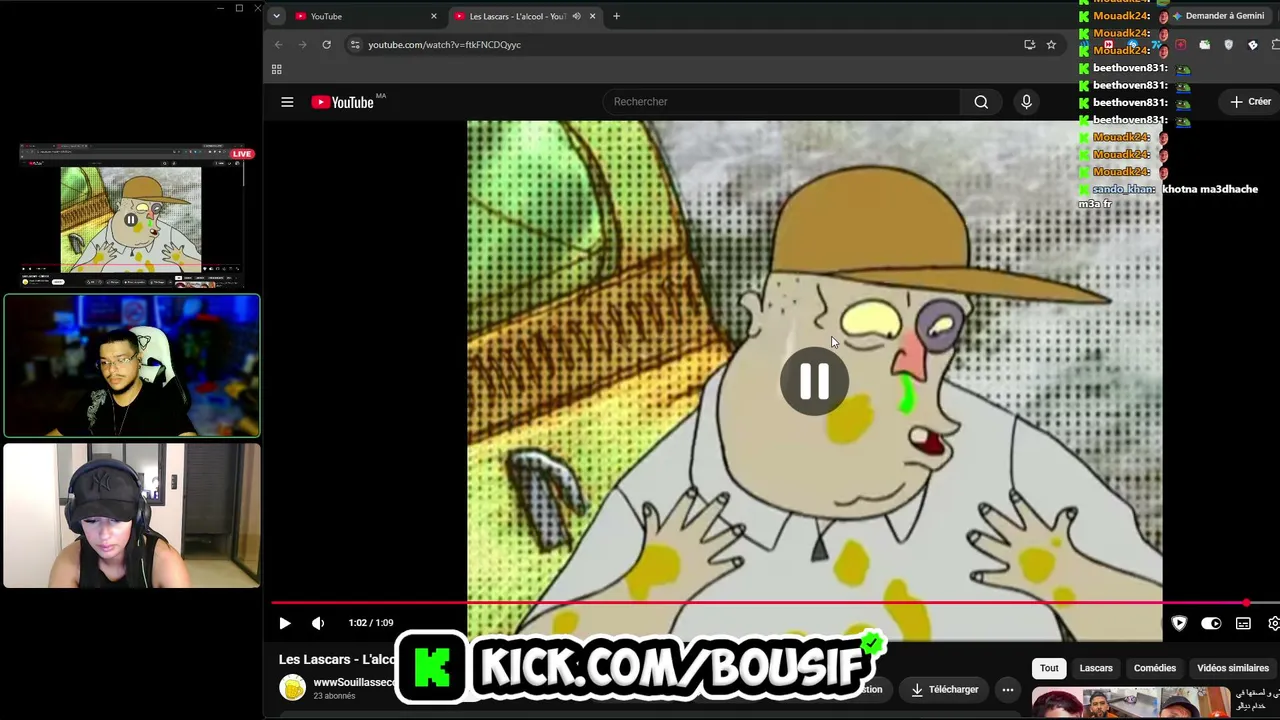
Task: Toggle subtitles button in the player
Action: click(x=1243, y=623)
